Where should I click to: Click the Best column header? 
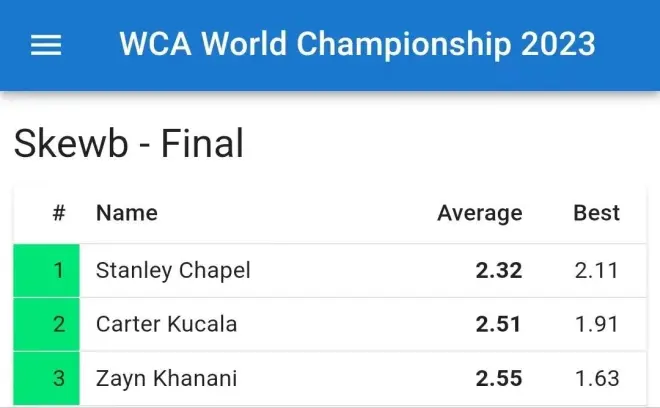(x=596, y=213)
